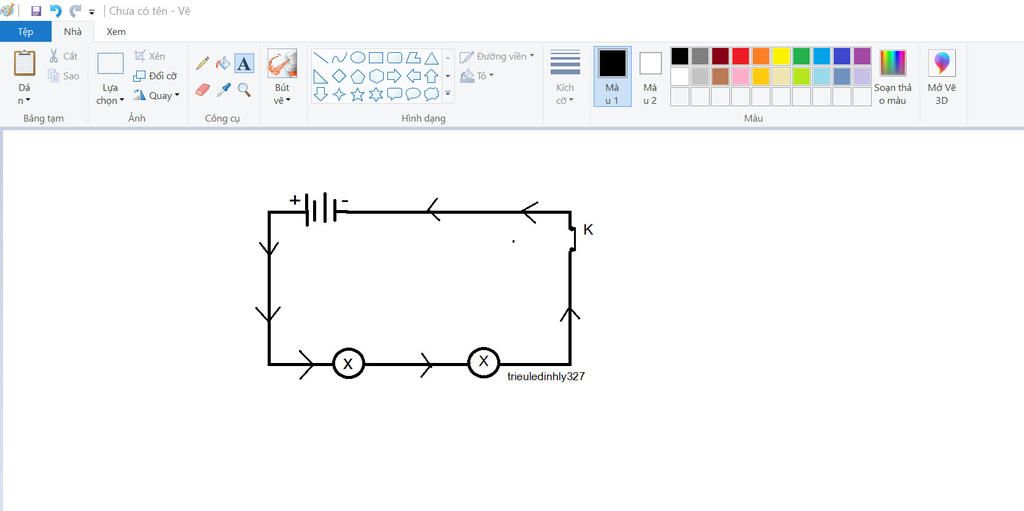Viewport: 1024px width, 511px height.
Task: Click the Paste clipboard icon
Action: click(25, 63)
